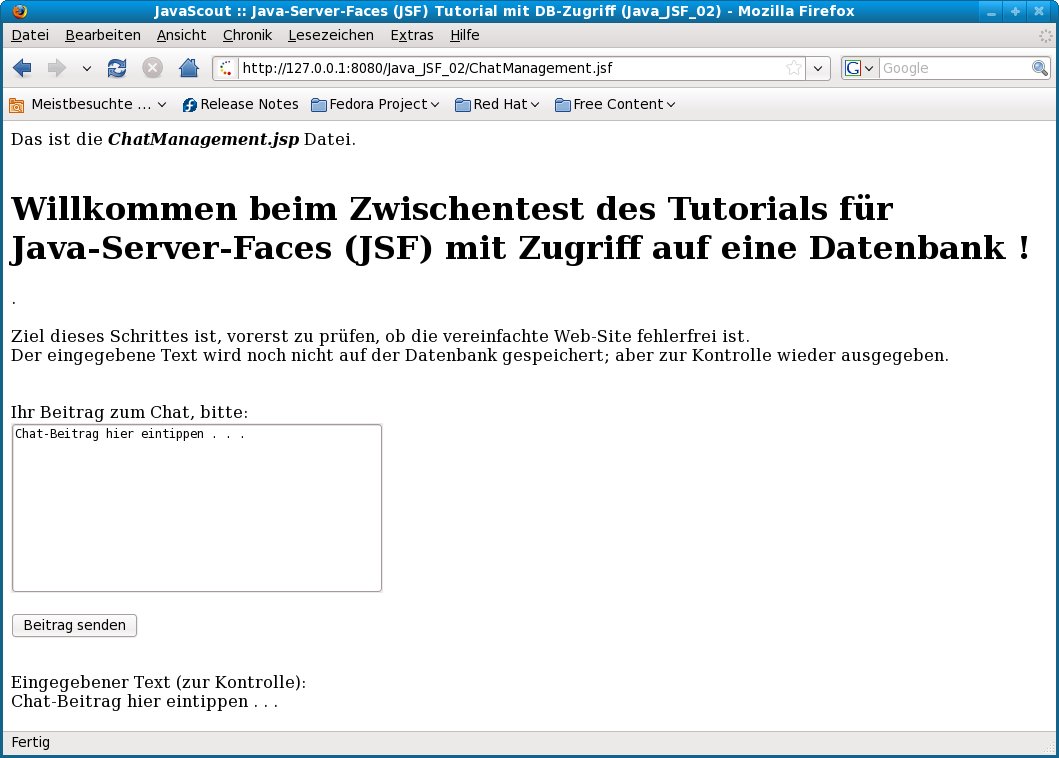Click the Back navigation arrow
The height and width of the screenshot is (758, 1059).
tap(22, 68)
